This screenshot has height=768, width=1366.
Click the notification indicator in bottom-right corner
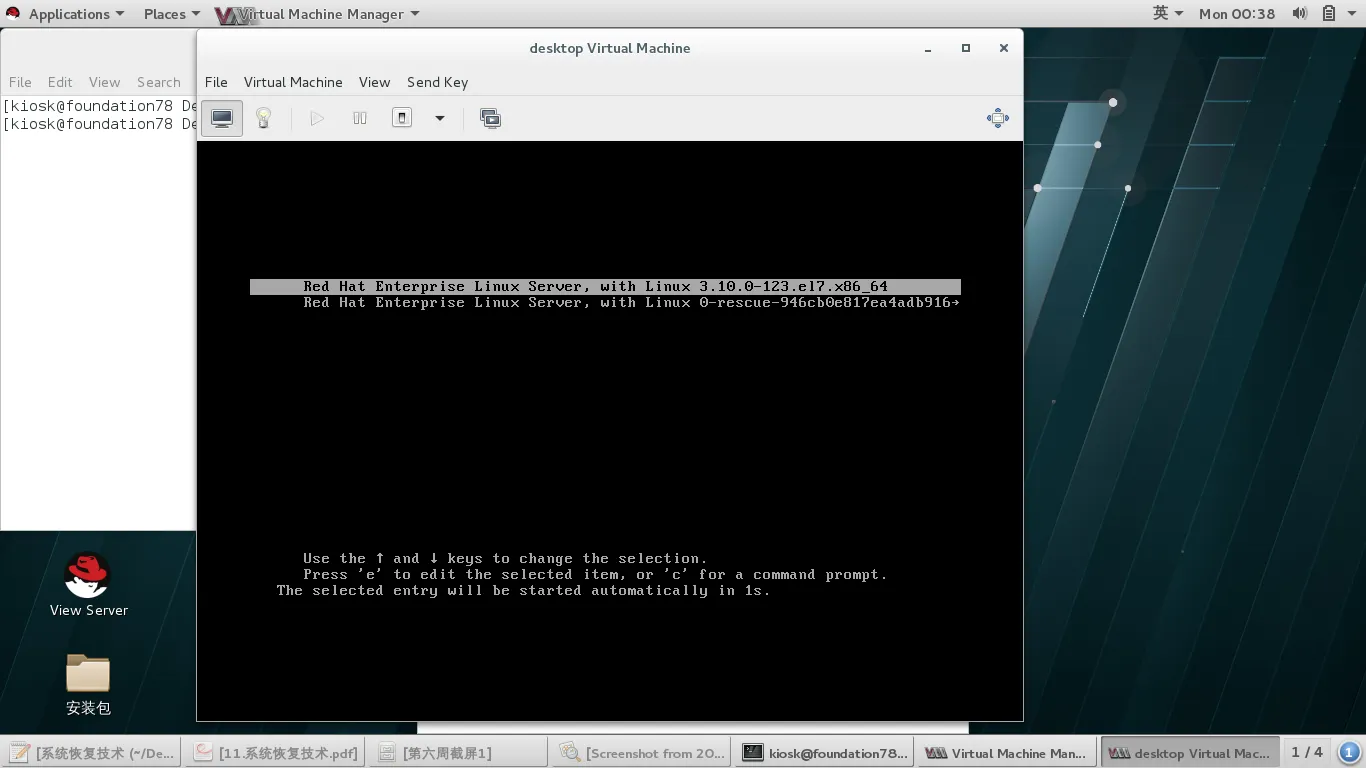(x=1349, y=752)
